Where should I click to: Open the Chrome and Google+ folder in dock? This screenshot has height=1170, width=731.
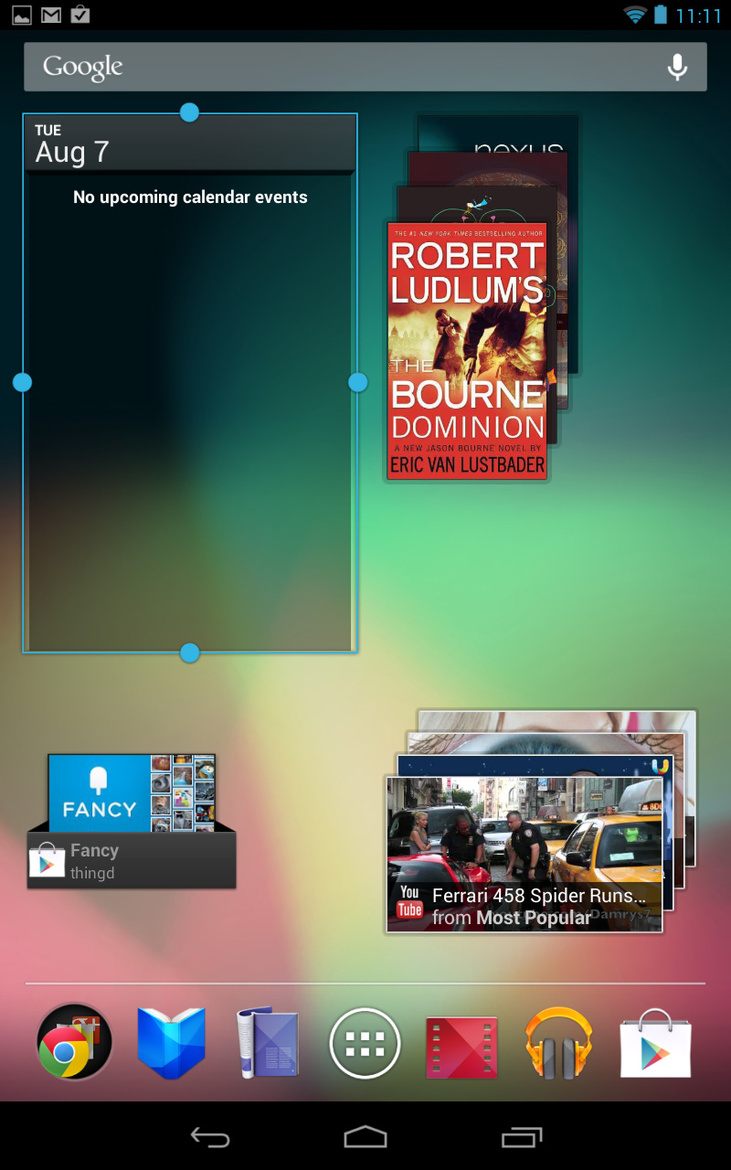(74, 1042)
